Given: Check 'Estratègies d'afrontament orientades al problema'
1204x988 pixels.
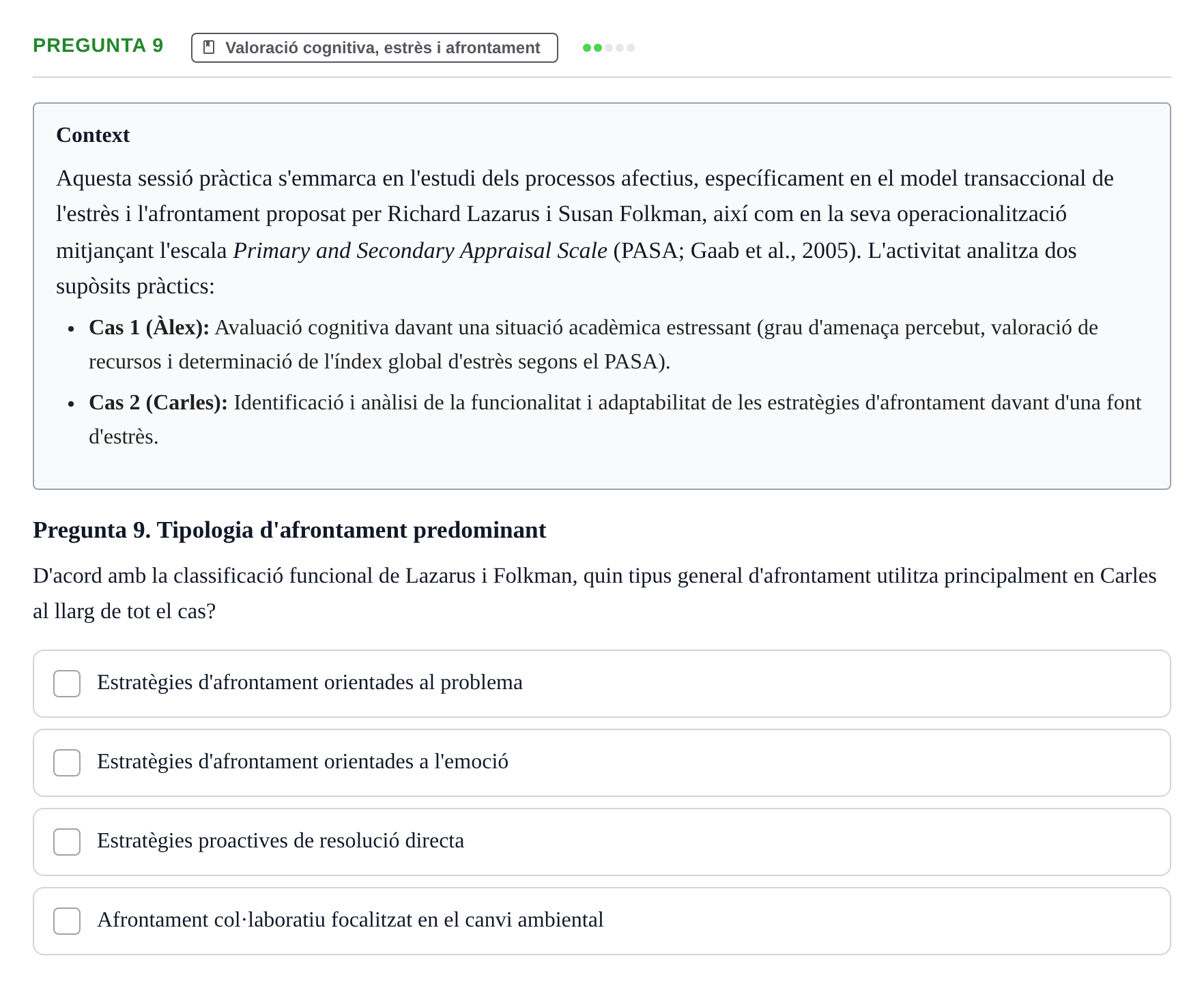Looking at the screenshot, I should coord(67,684).
